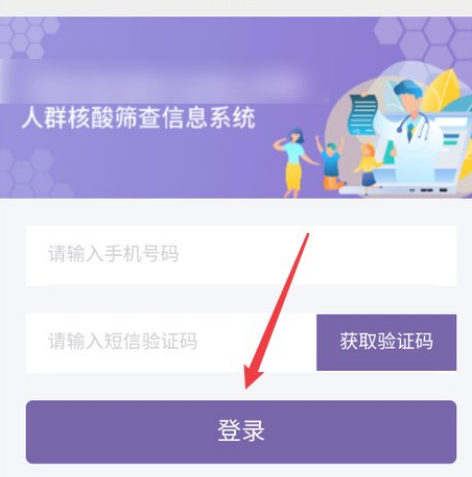The image size is (472, 477).
Task: Click the 登录 login button
Action: [241, 432]
